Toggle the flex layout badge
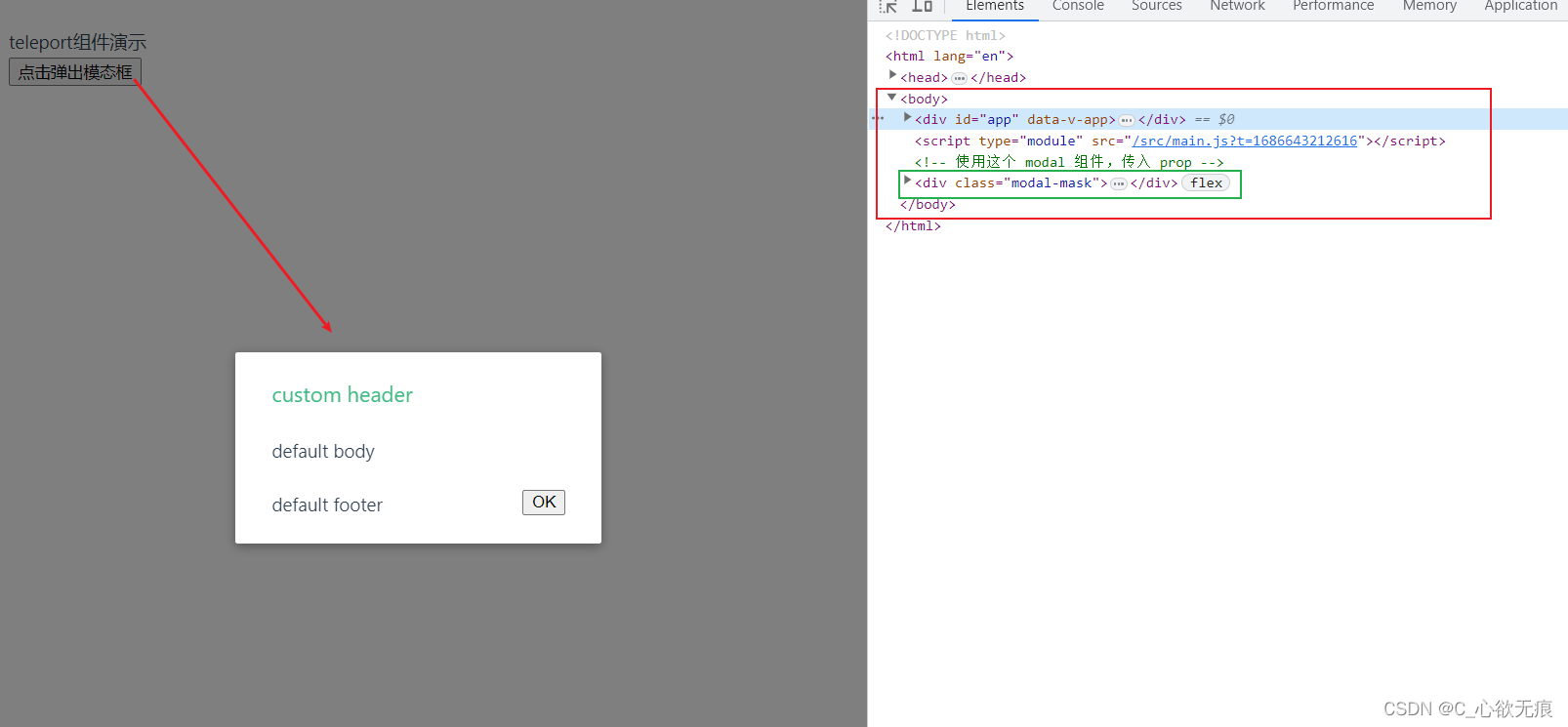Viewport: 1568px width, 727px height. point(1206,183)
